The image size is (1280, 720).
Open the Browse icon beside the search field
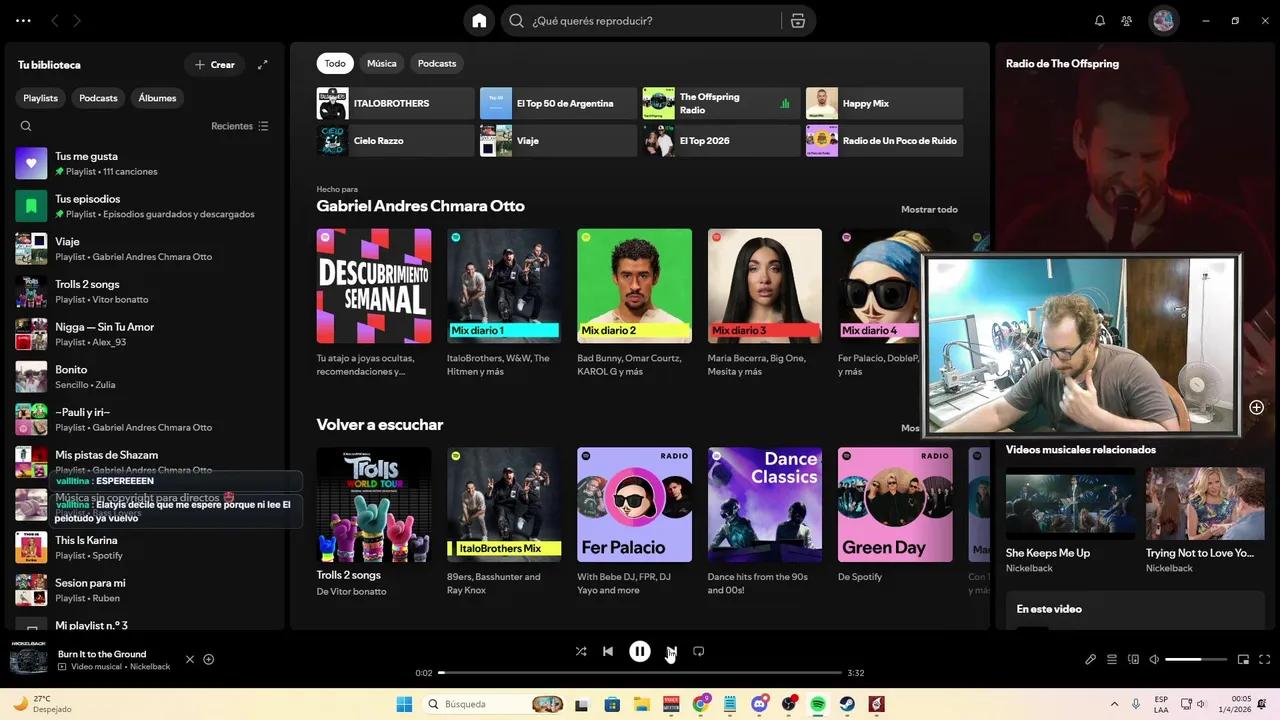coord(797,21)
